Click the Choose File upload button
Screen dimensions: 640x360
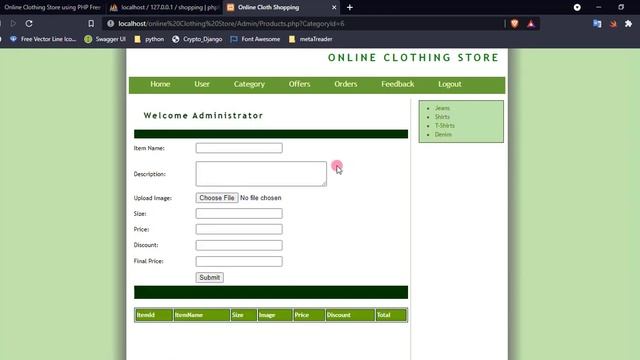coord(217,198)
